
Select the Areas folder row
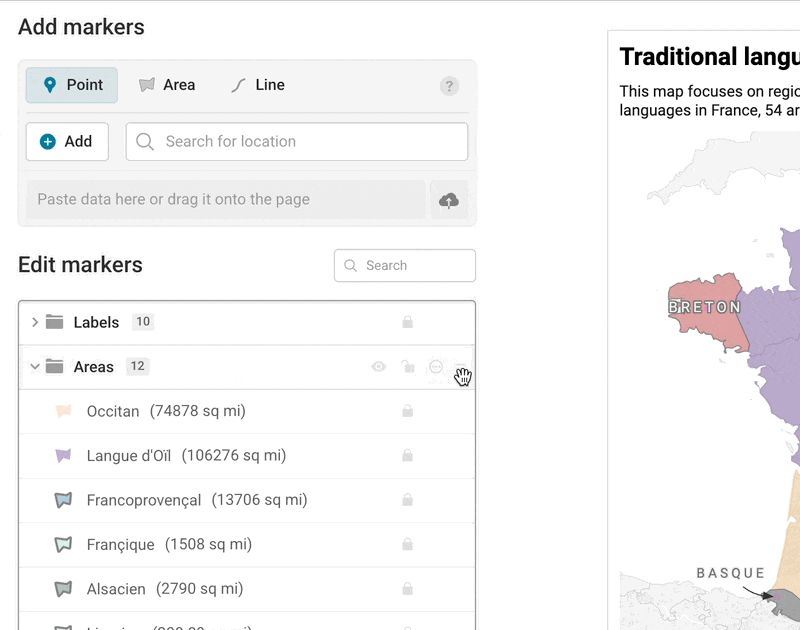(247, 367)
